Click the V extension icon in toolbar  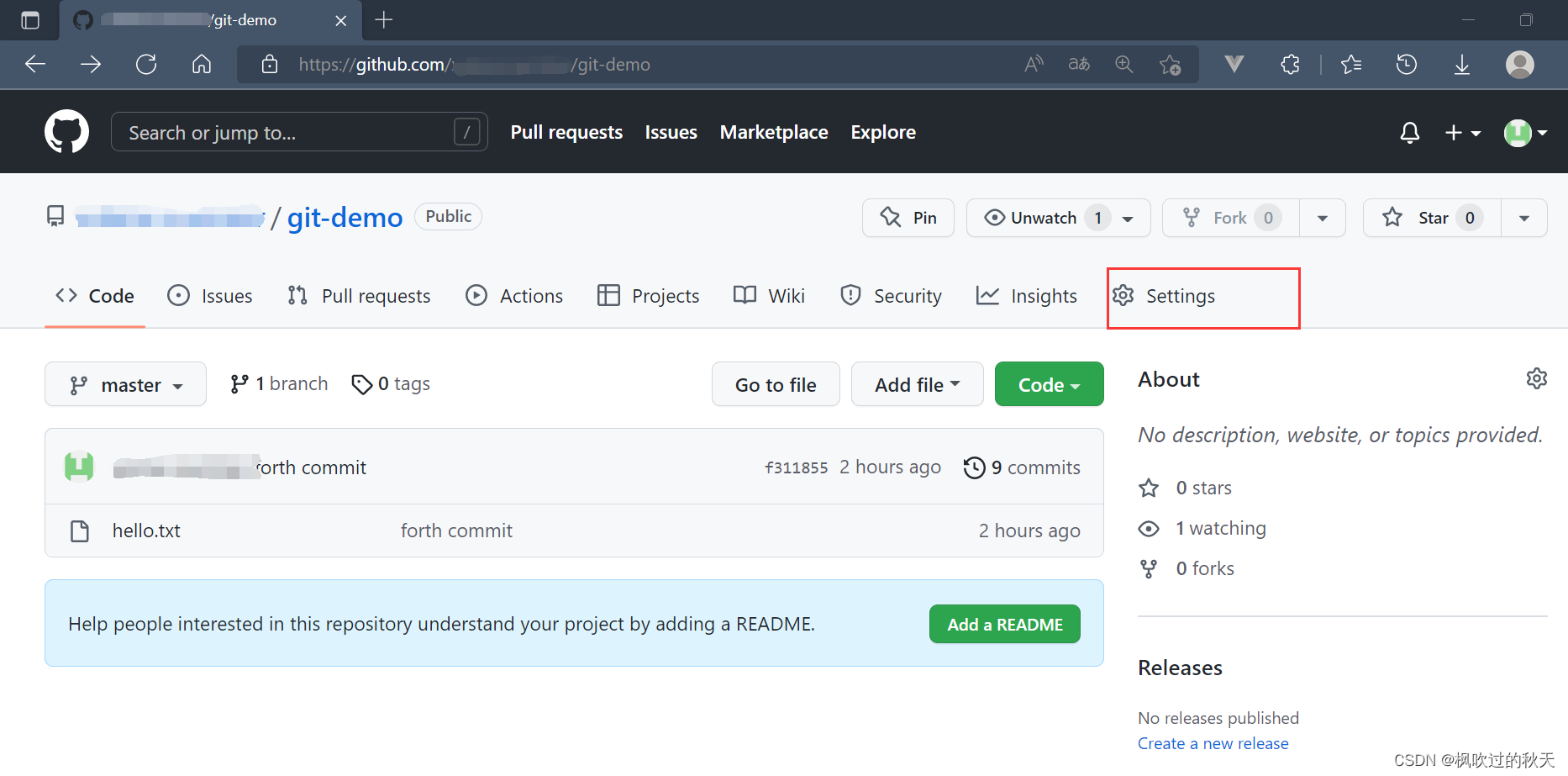(x=1234, y=64)
